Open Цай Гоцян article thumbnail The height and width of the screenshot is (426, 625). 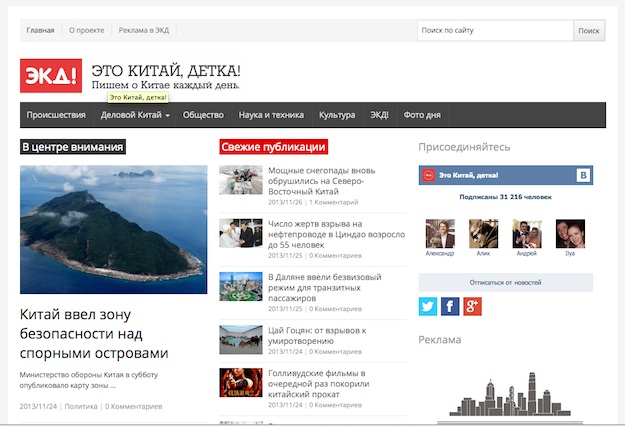click(x=241, y=340)
